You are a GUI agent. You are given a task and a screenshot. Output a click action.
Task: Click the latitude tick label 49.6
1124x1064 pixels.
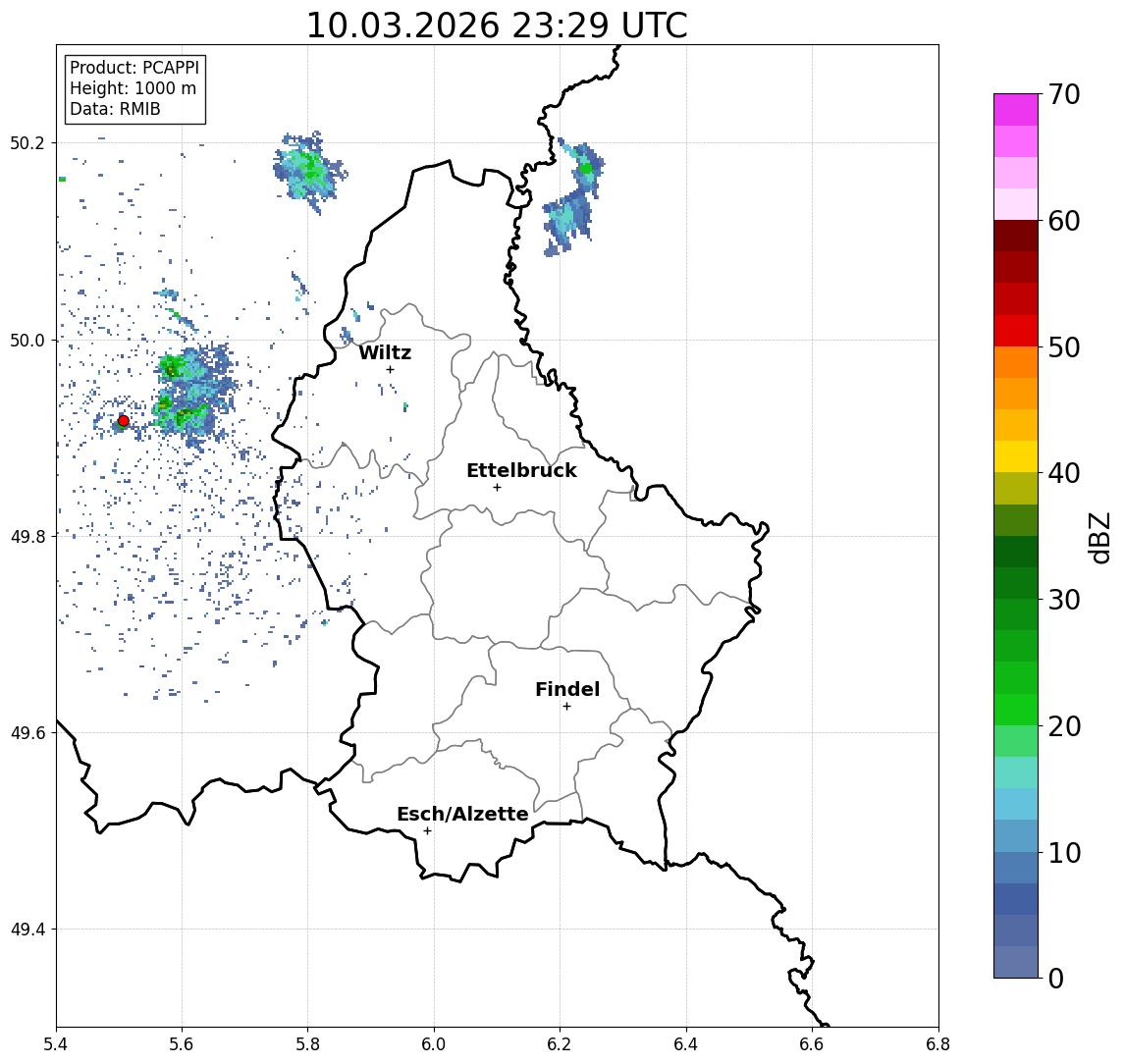point(27,733)
